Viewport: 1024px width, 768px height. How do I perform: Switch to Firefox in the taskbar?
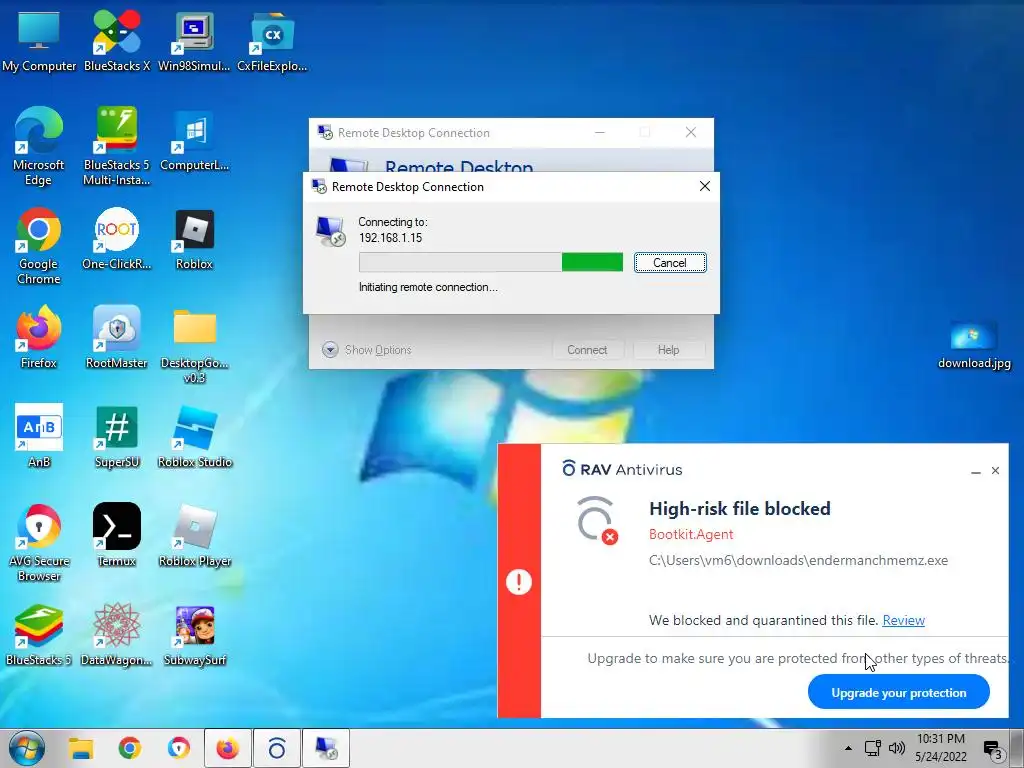point(227,748)
